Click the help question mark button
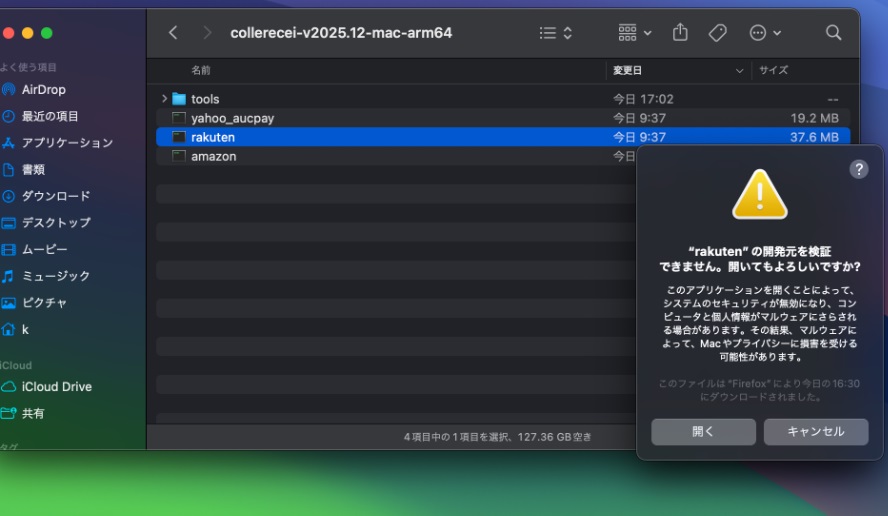 click(858, 169)
